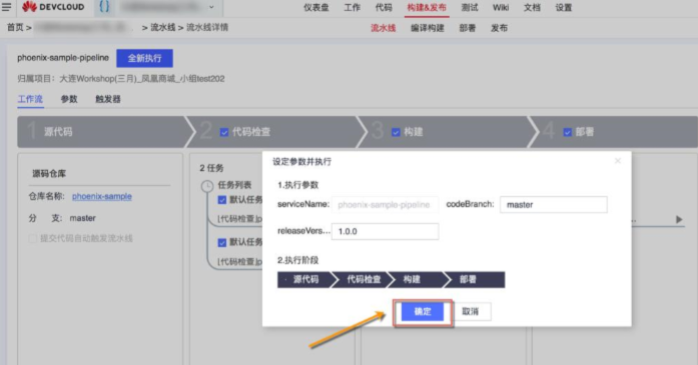
Task: Click the 2 任务 text
Action: point(211,168)
